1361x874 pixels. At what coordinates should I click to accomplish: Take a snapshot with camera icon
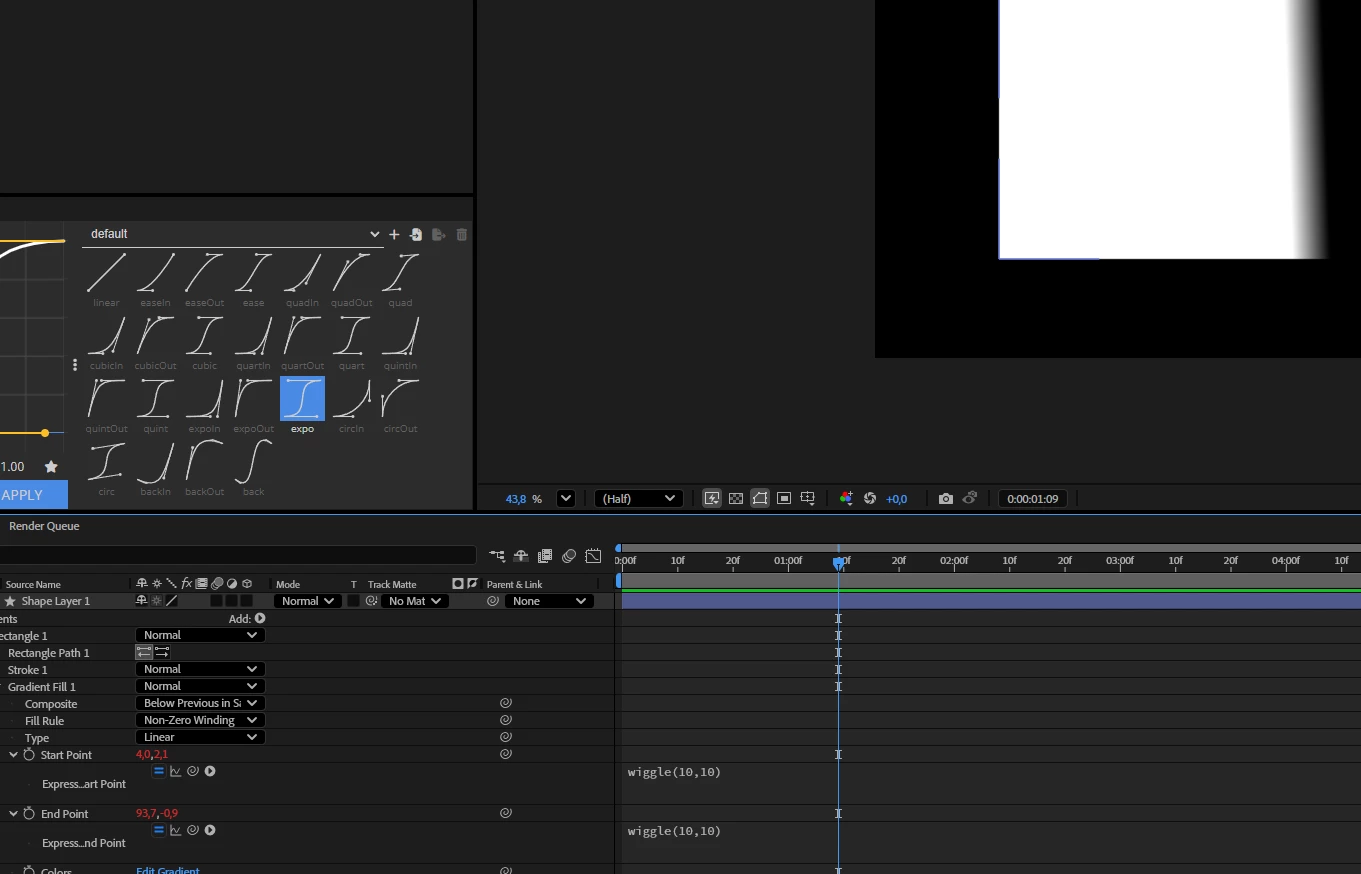[946, 498]
